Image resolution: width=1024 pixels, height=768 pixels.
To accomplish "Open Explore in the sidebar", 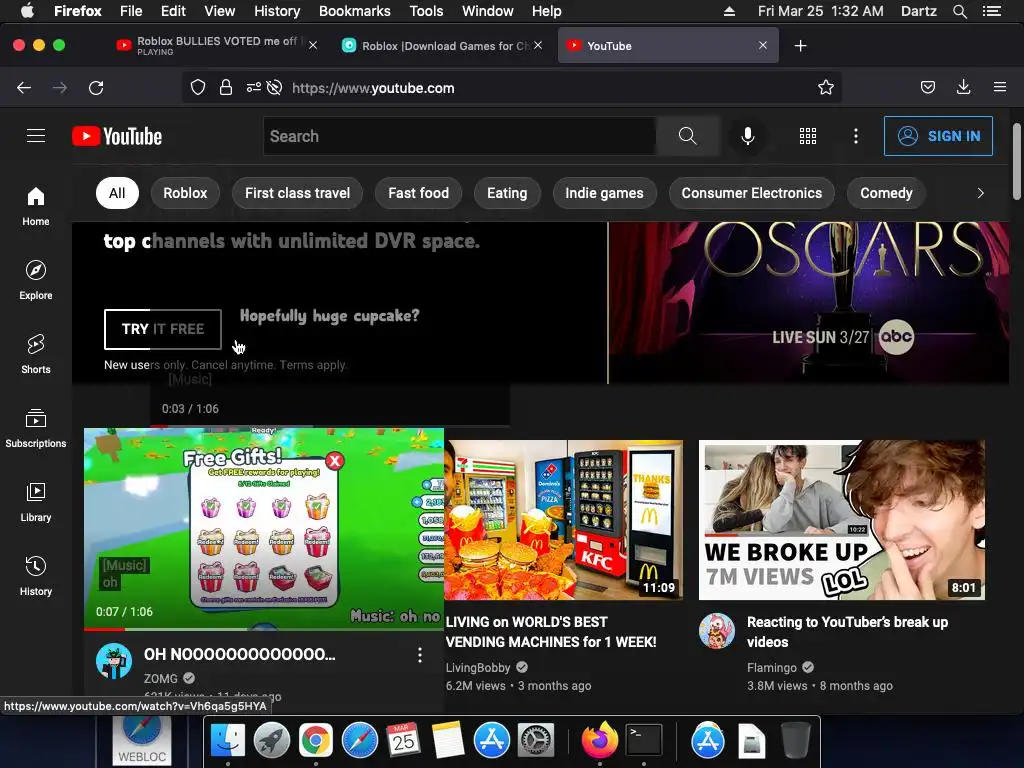I will 36,280.
